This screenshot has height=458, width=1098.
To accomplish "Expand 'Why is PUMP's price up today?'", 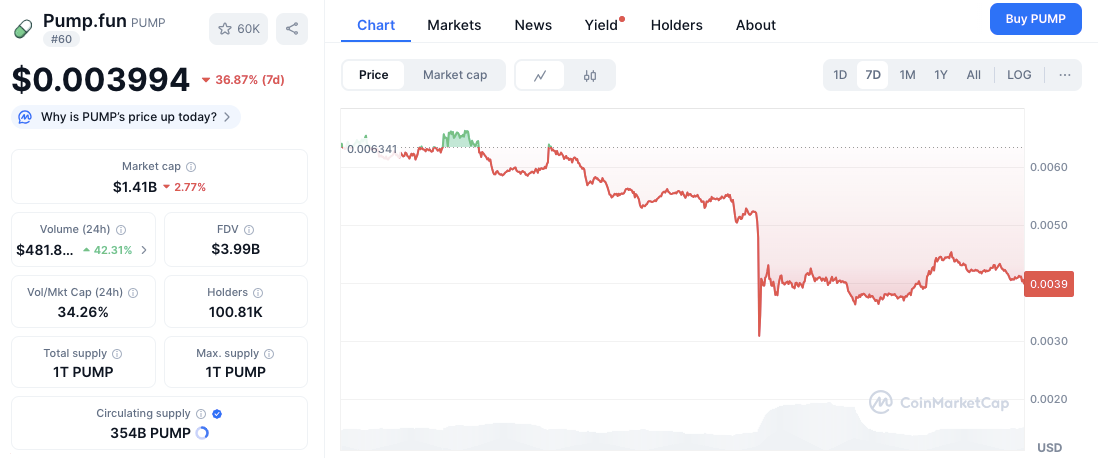I will pyautogui.click(x=127, y=117).
